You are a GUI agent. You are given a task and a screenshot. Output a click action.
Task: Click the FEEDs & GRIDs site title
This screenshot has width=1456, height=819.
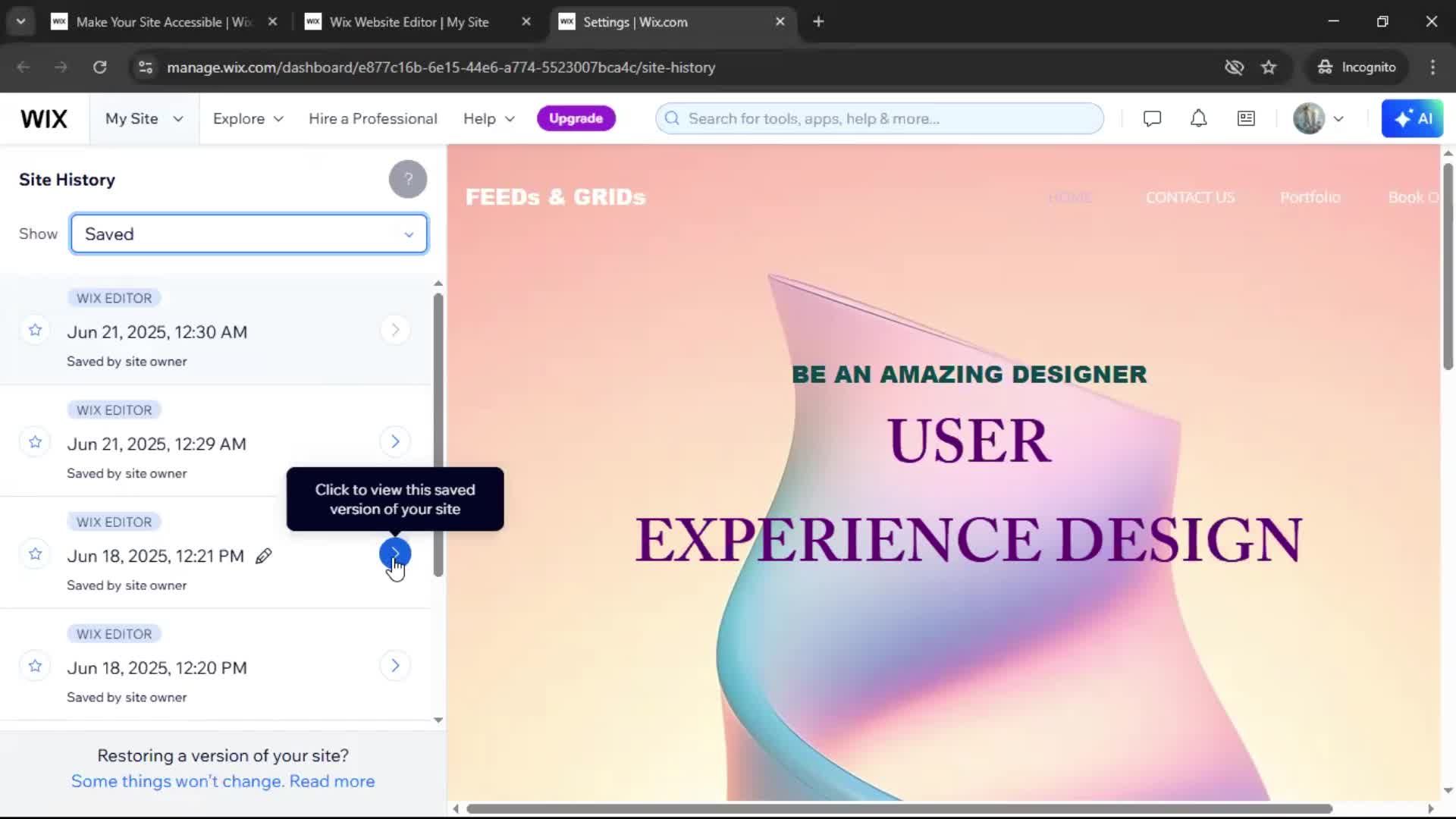555,197
